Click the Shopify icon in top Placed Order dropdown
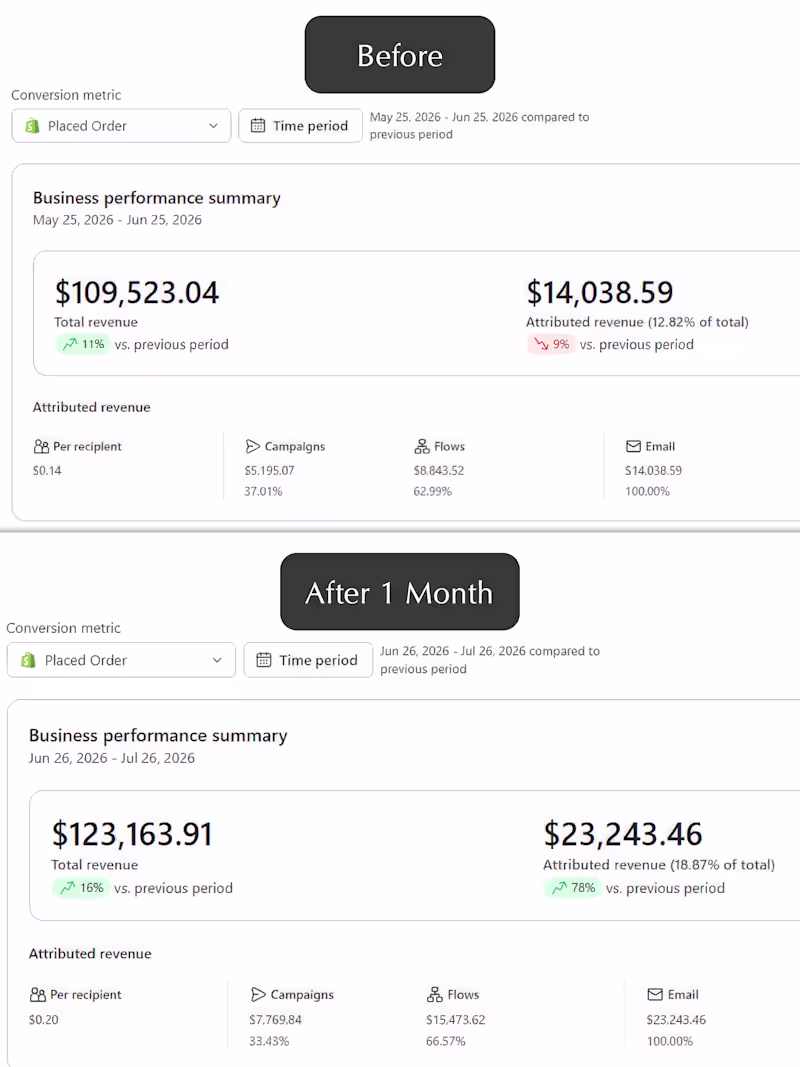Screen dimensions: 800x1067 coord(32,126)
